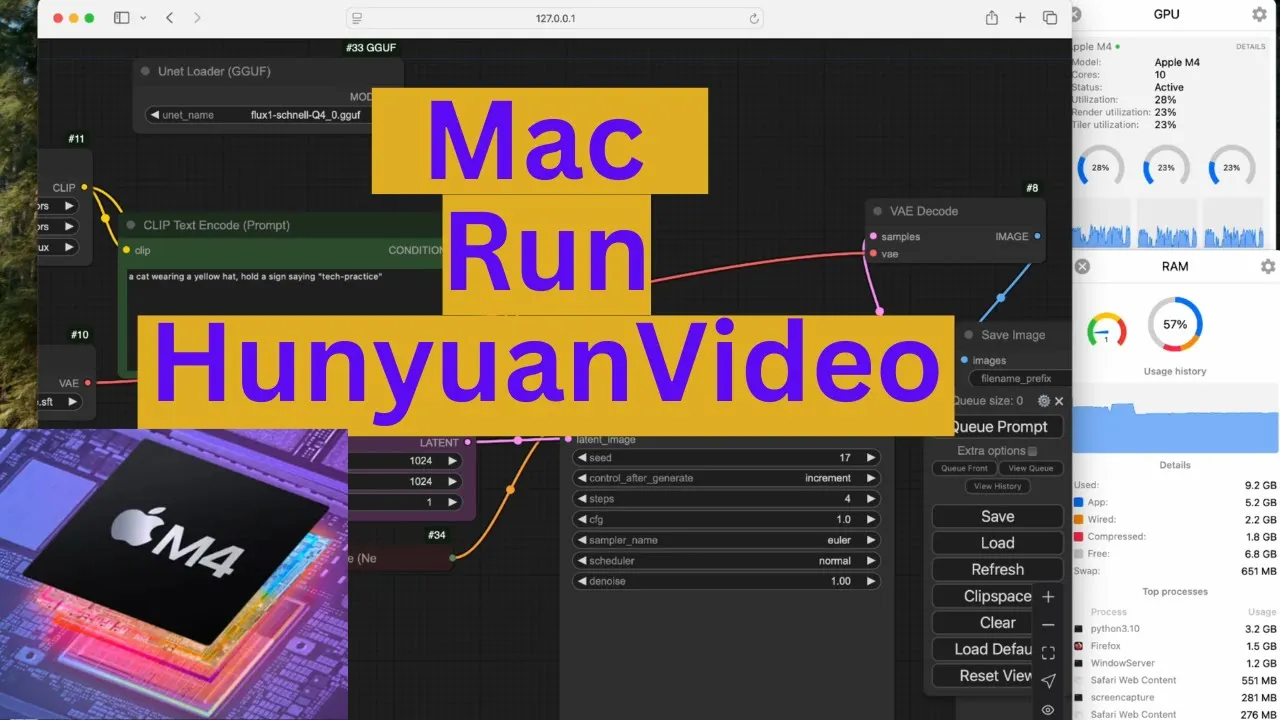Fit the graph view with frame icon

[x=1048, y=653]
